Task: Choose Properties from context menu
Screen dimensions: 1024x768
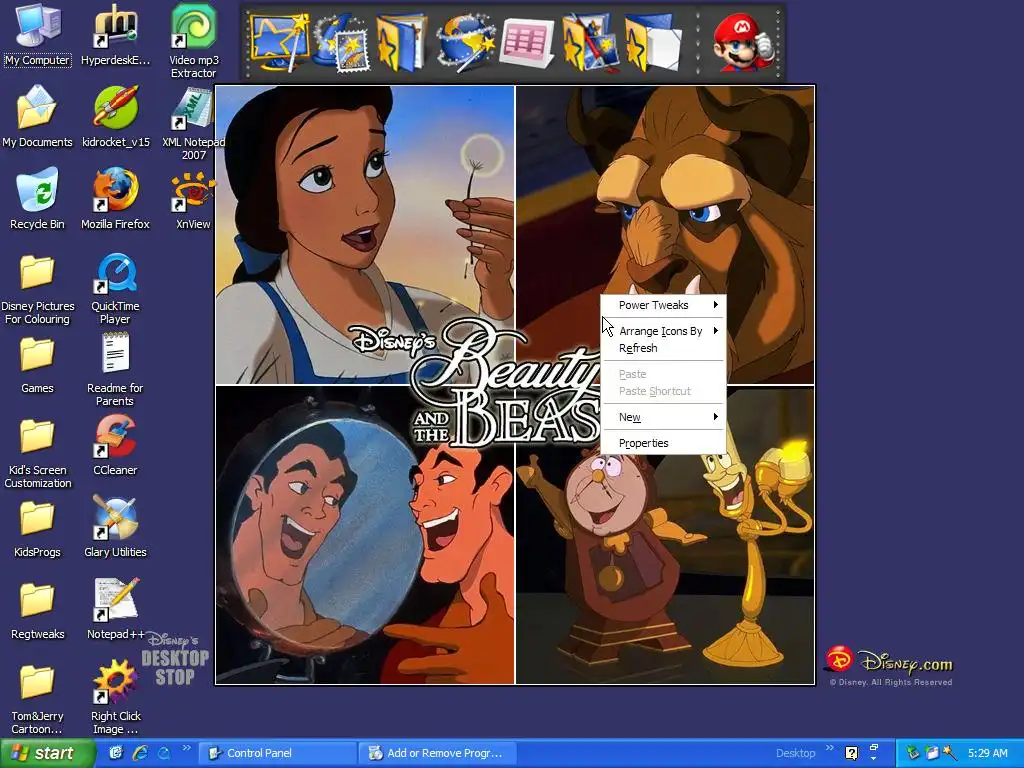Action: (663, 443)
